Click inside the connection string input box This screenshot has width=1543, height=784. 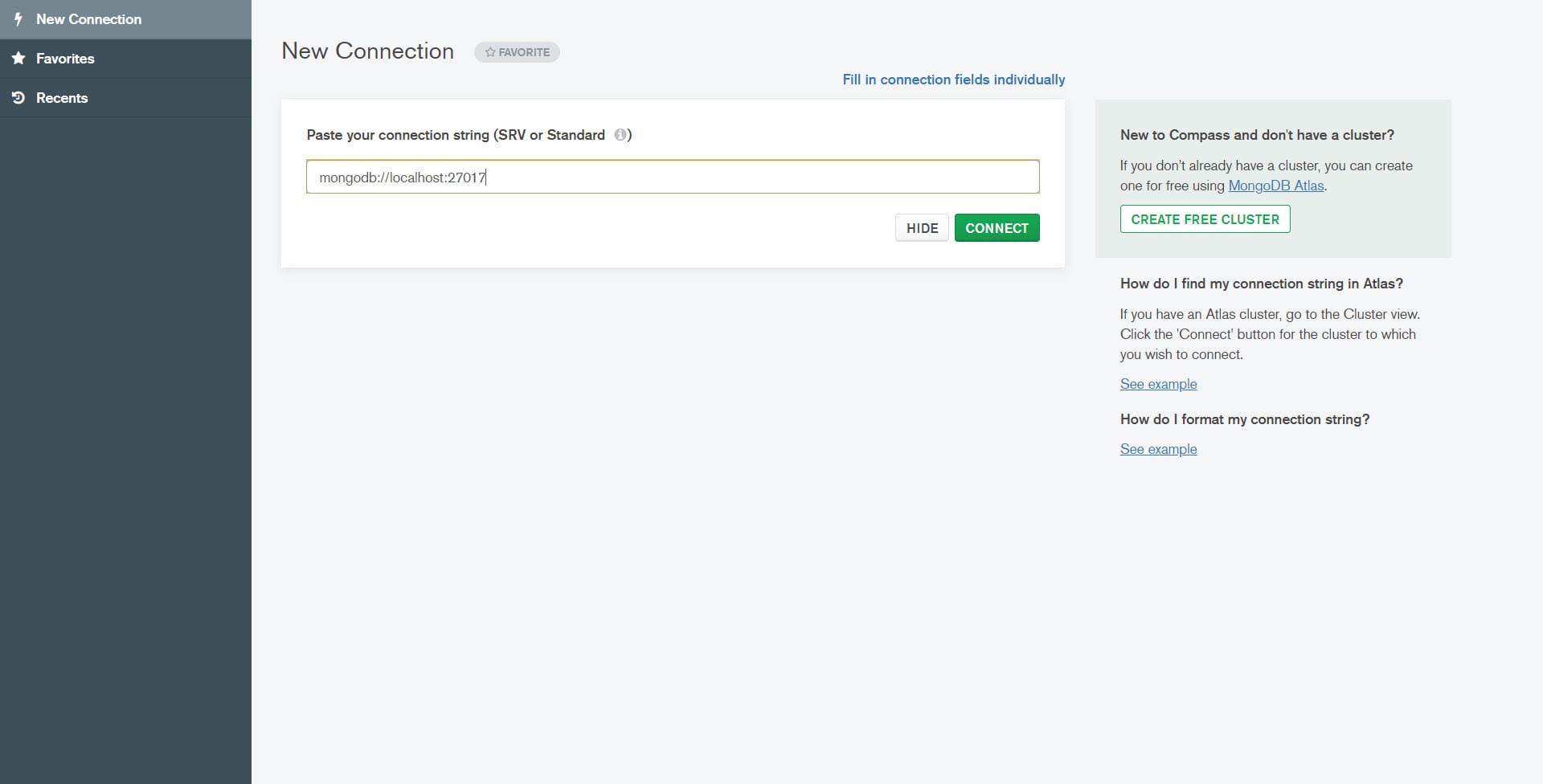672,177
